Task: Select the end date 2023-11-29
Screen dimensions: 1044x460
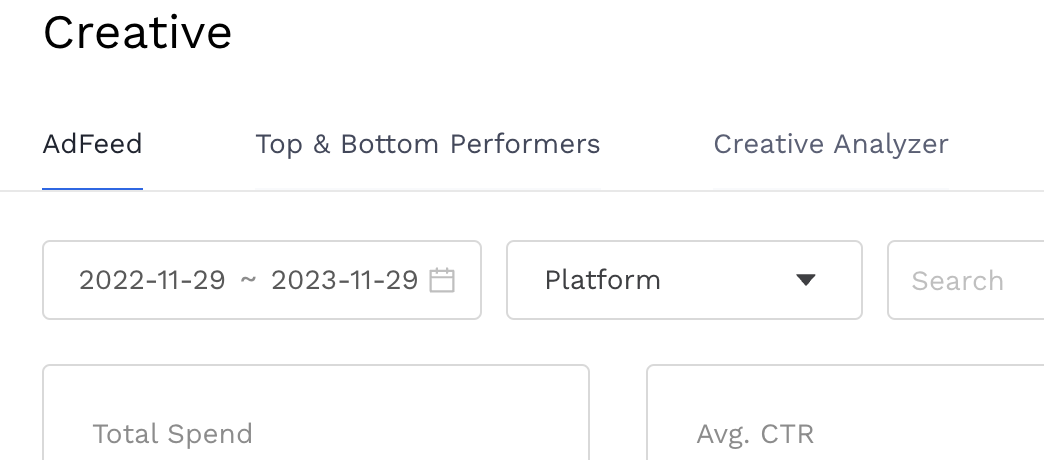Action: [x=344, y=280]
